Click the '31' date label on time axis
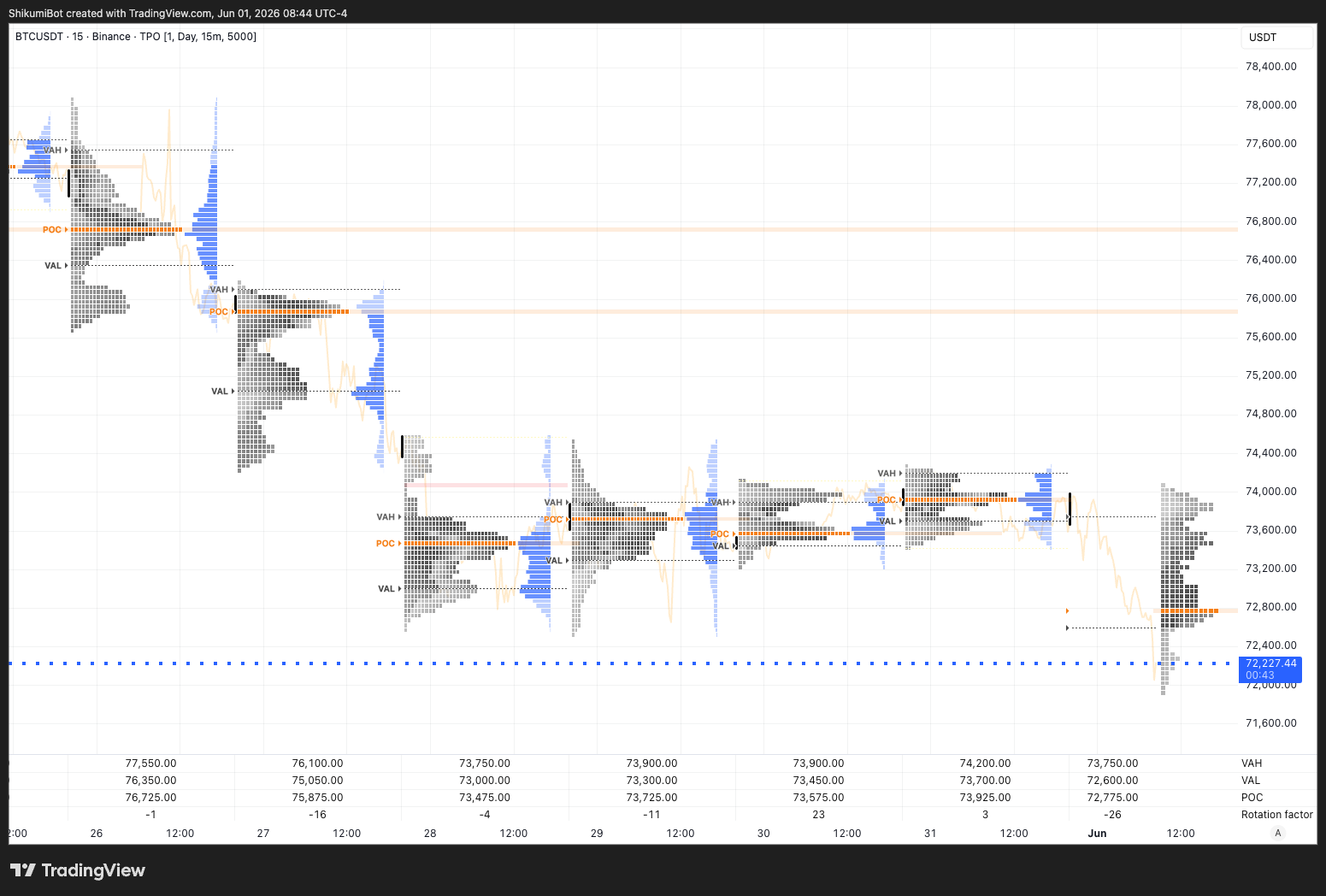 click(x=930, y=834)
